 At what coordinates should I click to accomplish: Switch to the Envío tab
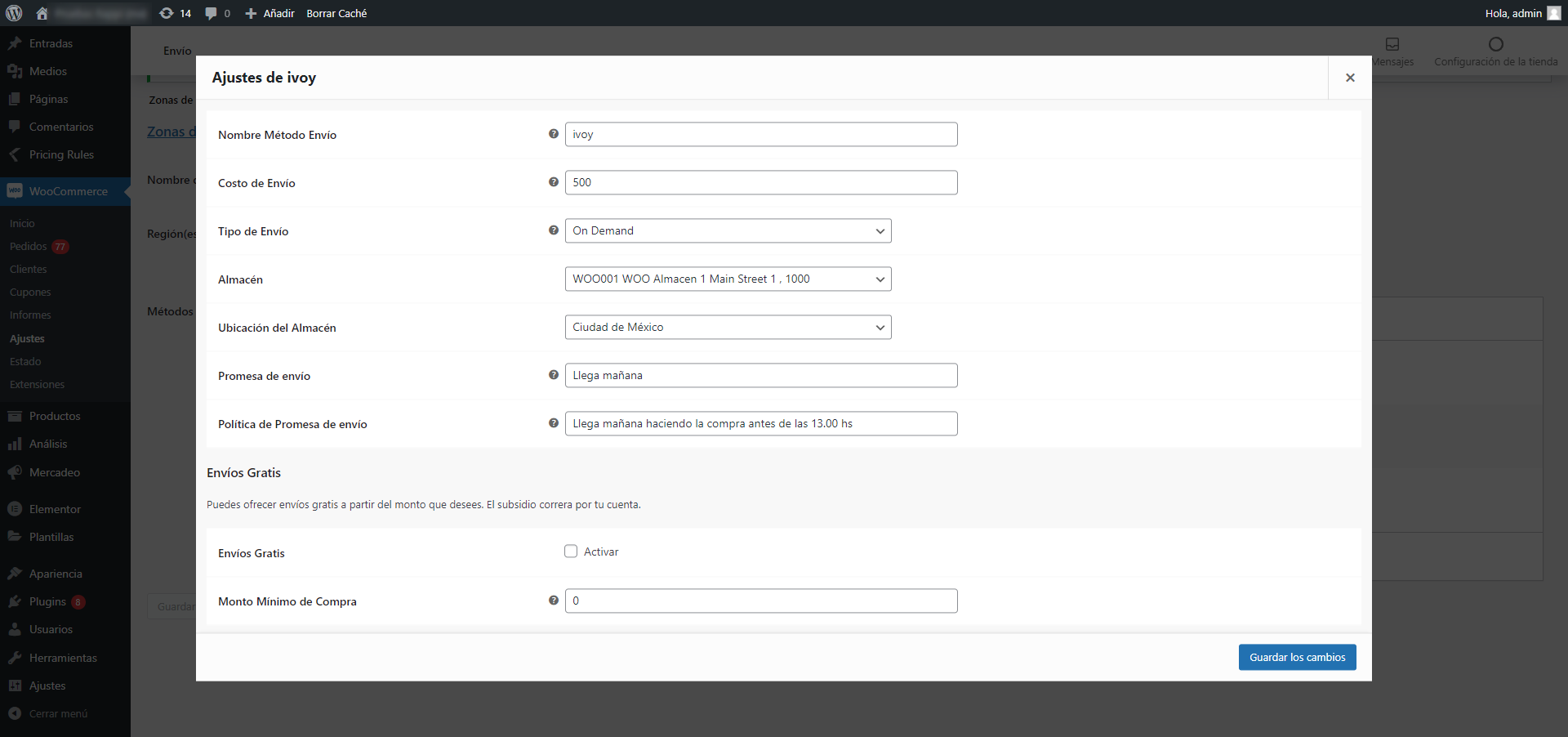(177, 51)
